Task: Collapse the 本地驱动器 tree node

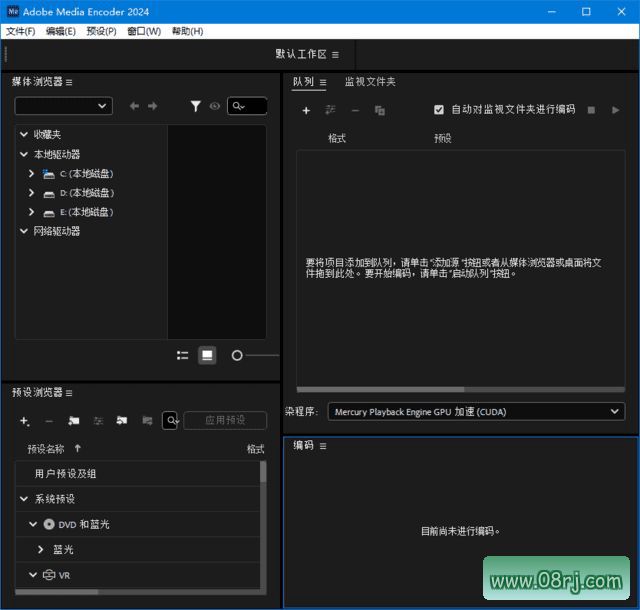Action: pos(24,154)
